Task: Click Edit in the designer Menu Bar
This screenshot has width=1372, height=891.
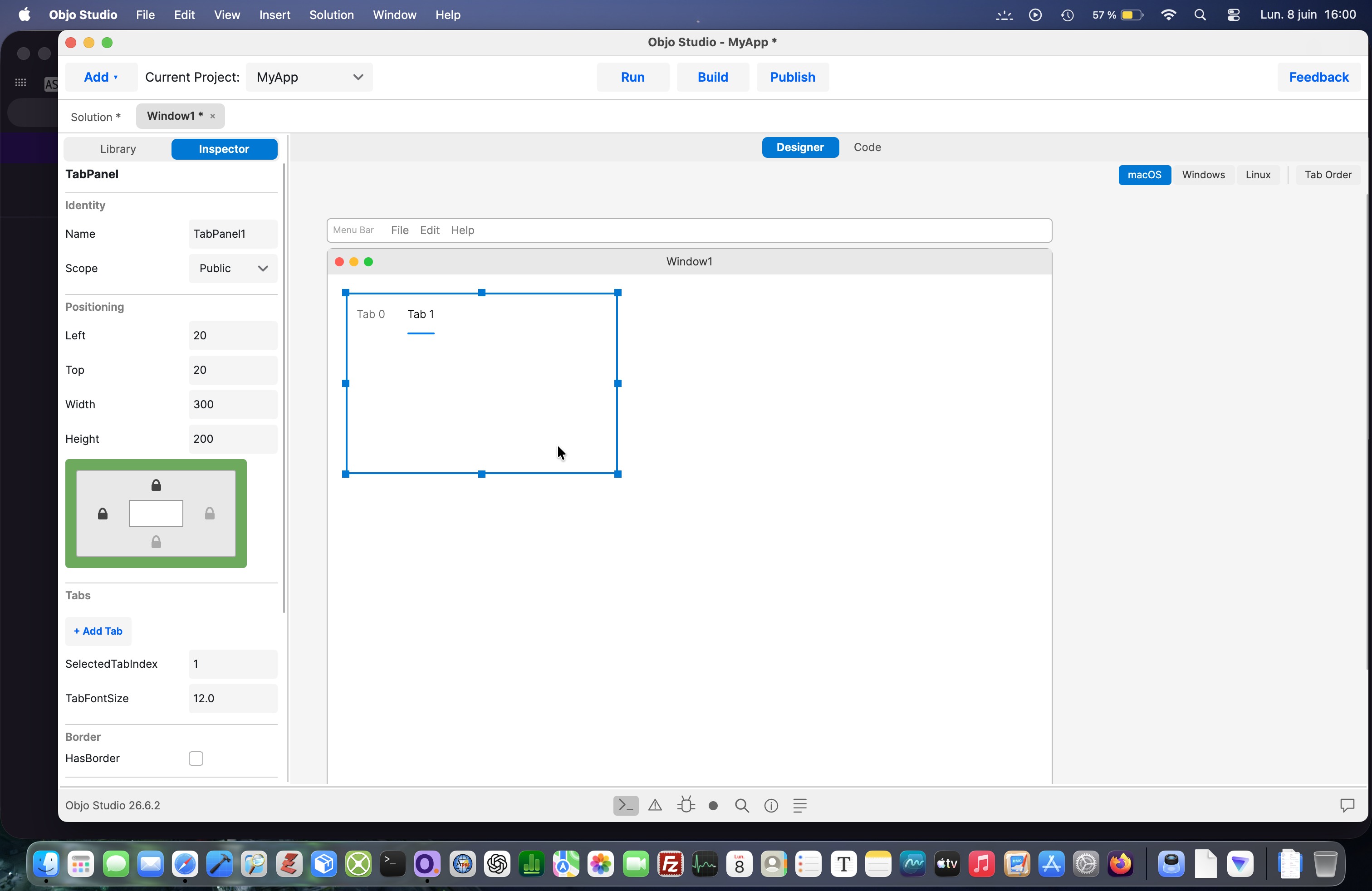Action: (x=430, y=230)
